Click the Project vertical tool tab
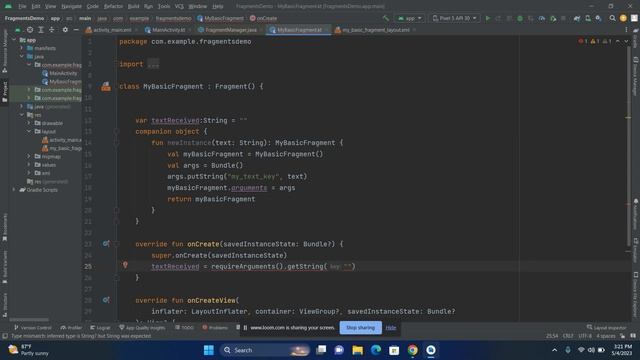Viewport: 640px width, 360px height. point(4,92)
